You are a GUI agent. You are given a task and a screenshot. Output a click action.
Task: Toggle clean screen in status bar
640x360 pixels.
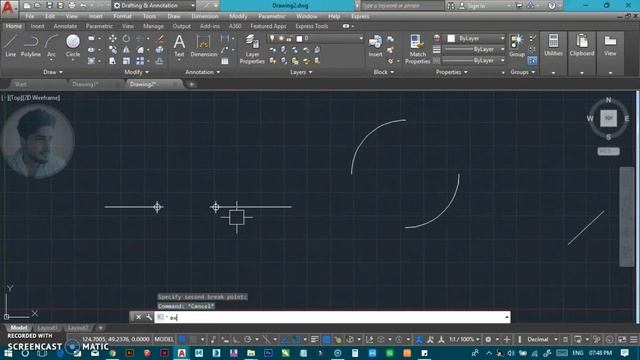tap(622, 339)
